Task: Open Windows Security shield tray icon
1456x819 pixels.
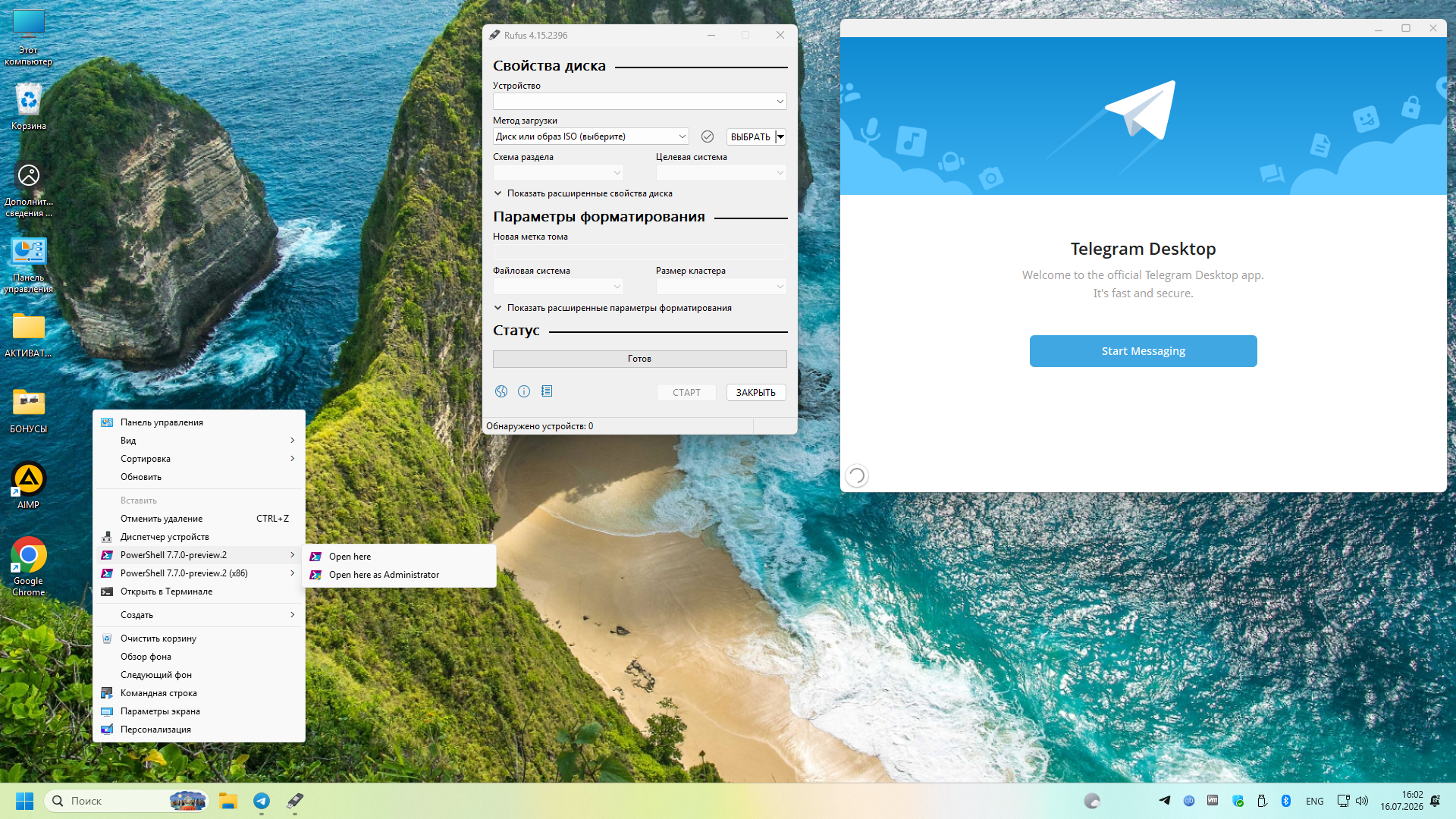Action: click(x=1238, y=801)
